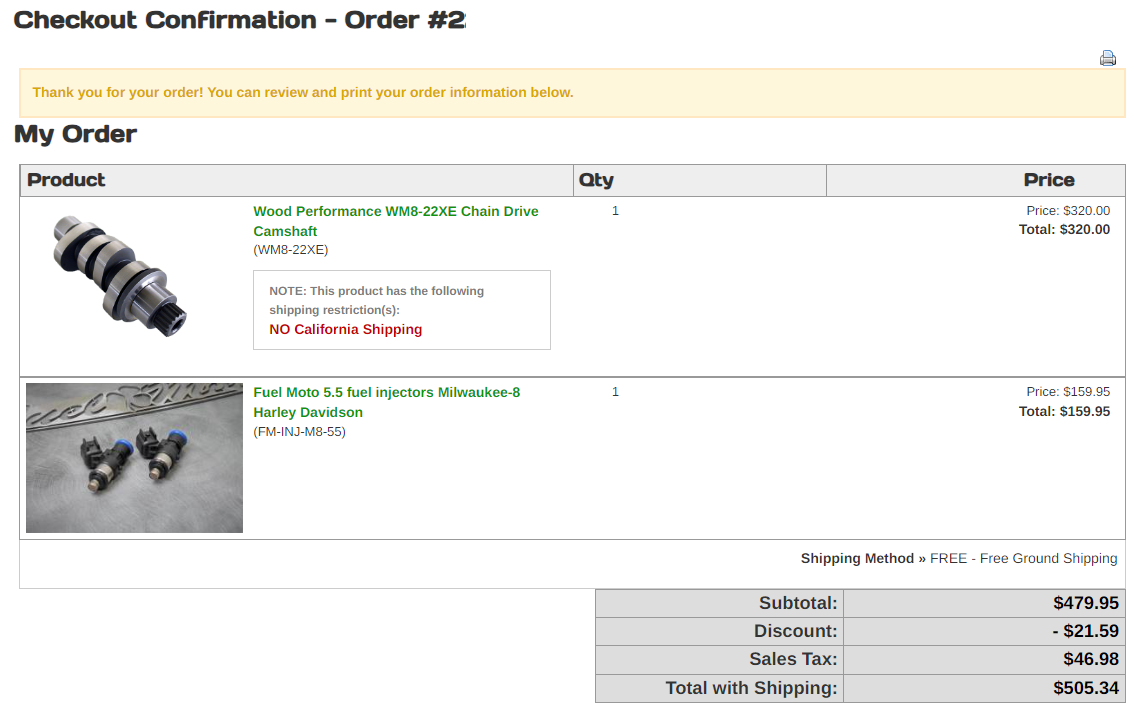This screenshot has height=705, width=1134.
Task: Click the thank you for your order banner
Action: 303,93
